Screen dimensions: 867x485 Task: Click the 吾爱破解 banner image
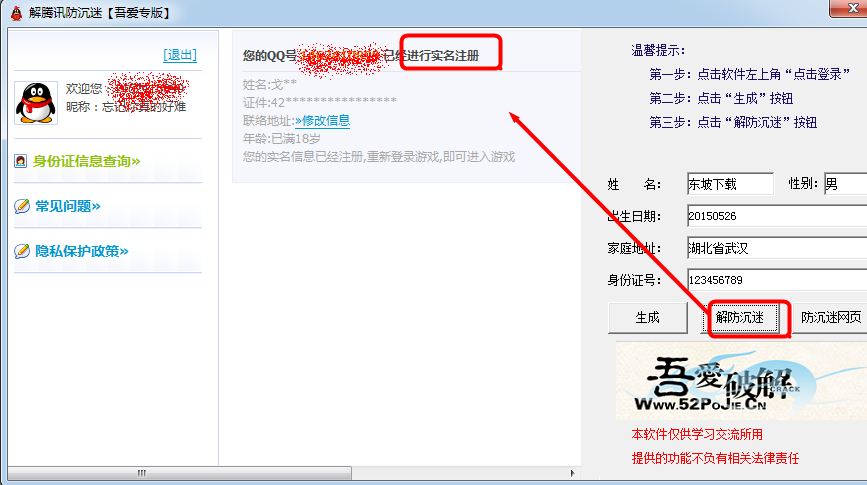(741, 380)
